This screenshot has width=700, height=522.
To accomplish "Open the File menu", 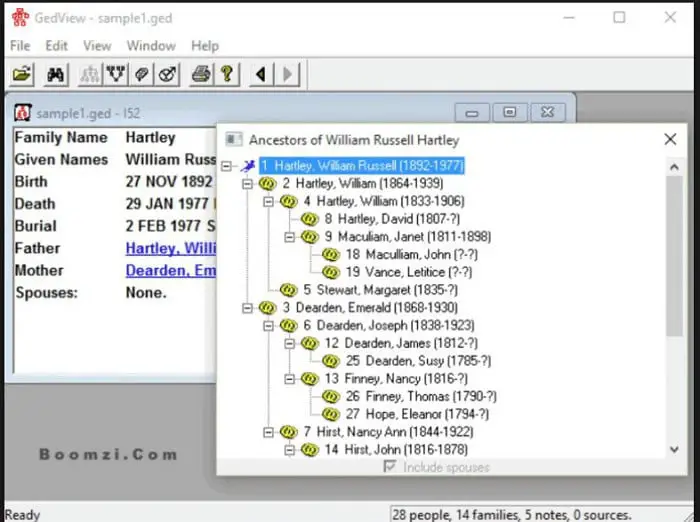I will (x=20, y=46).
